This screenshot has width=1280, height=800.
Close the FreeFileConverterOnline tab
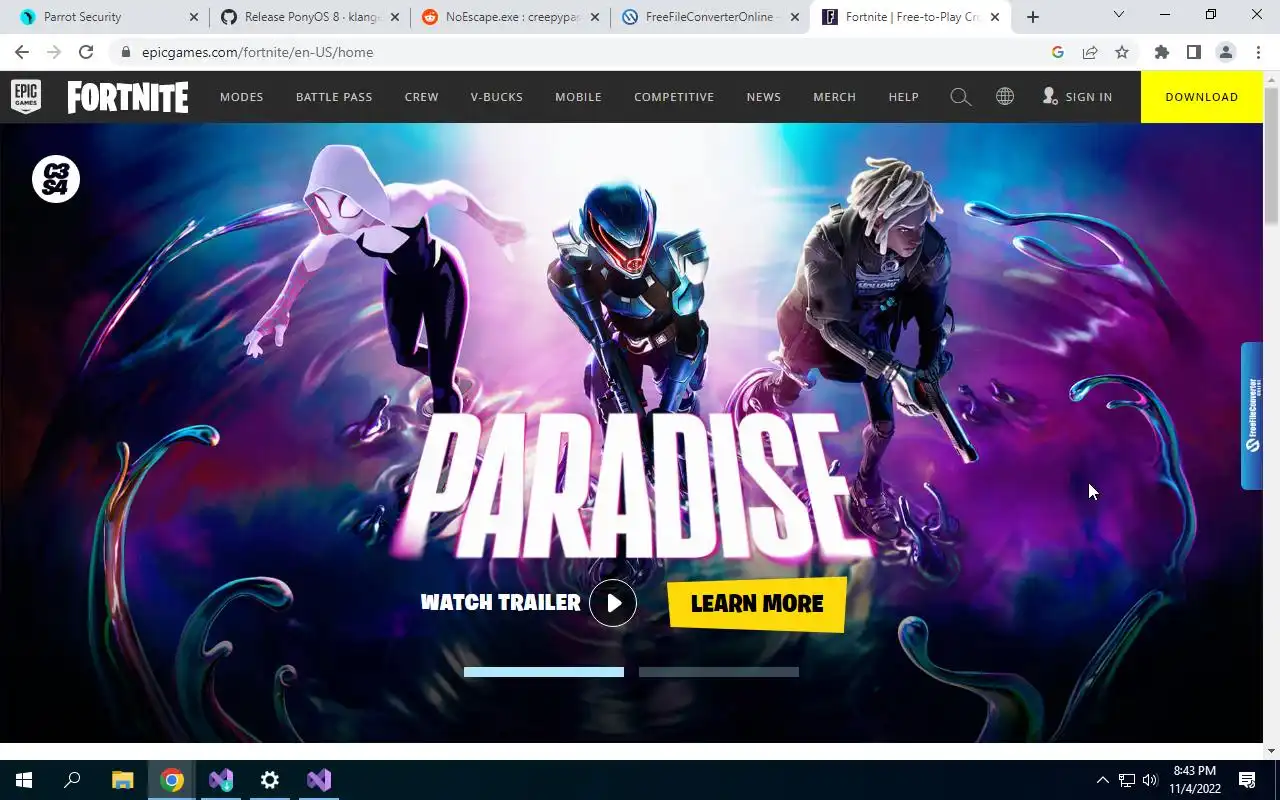[x=795, y=17]
